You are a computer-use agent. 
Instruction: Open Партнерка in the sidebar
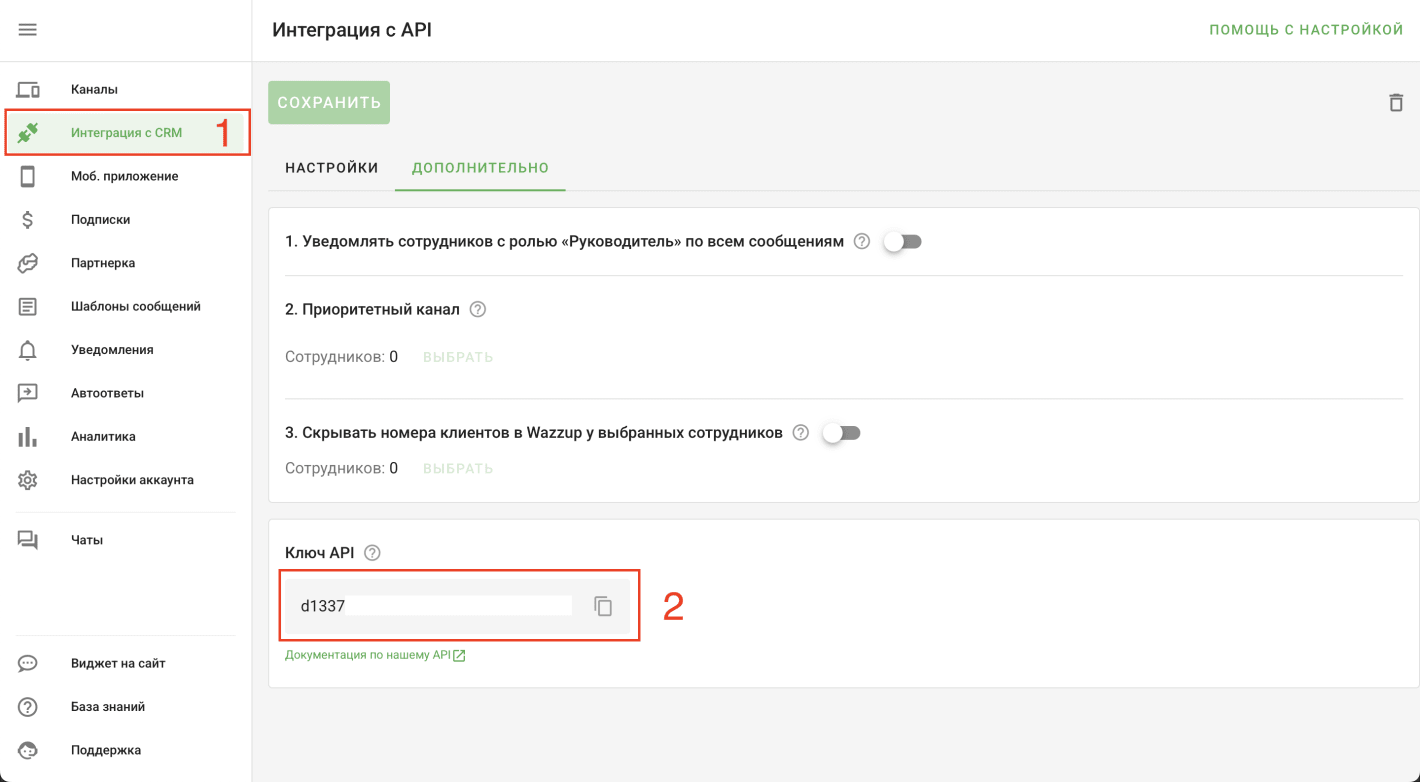pos(103,263)
